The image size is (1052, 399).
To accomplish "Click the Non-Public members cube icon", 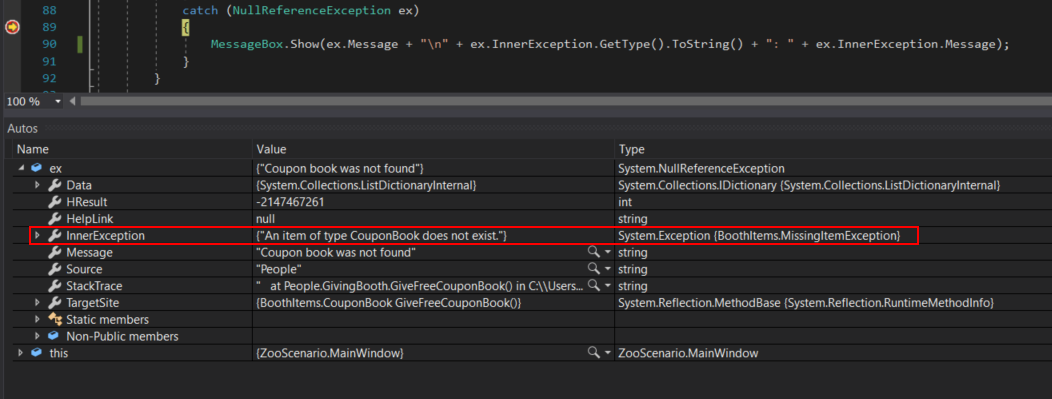I will click(54, 336).
